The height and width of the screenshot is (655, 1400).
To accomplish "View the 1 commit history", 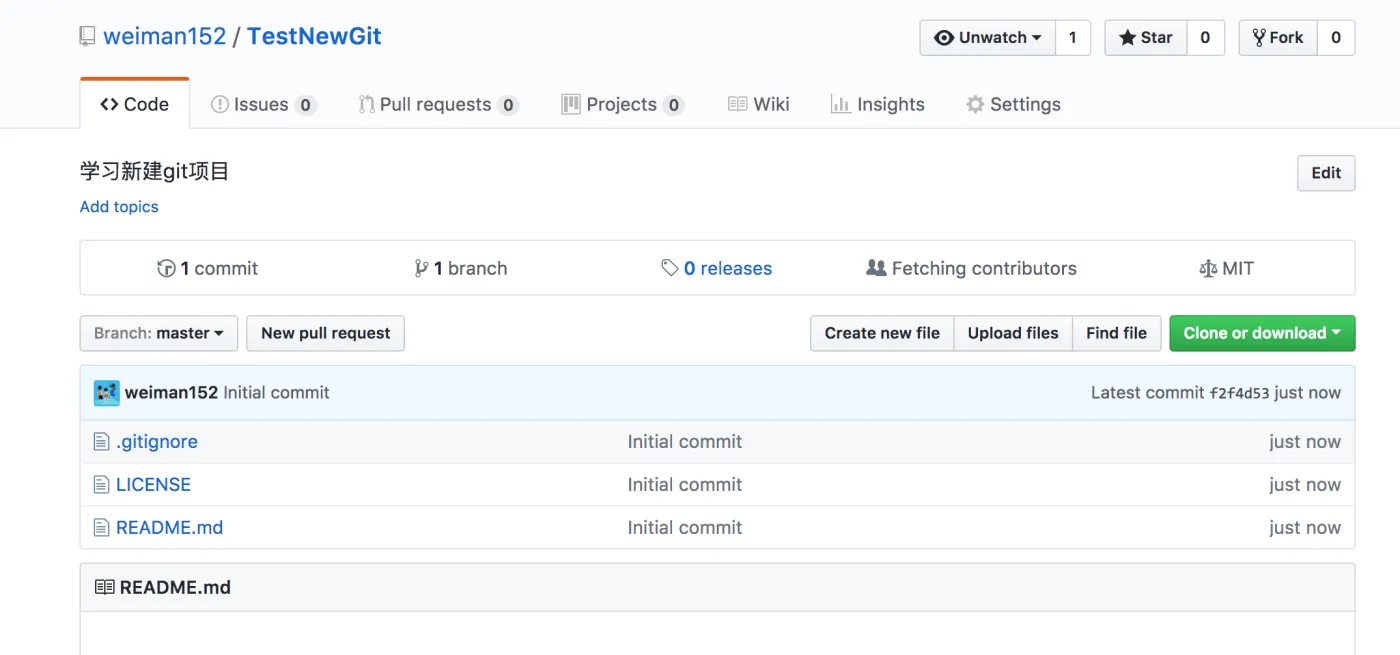I will [208, 268].
